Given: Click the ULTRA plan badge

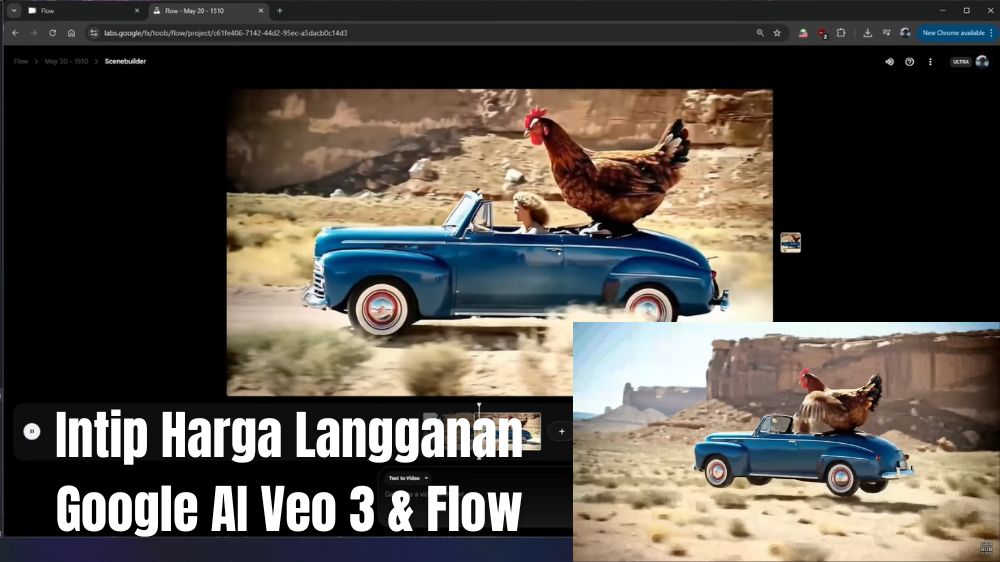Looking at the screenshot, I should (960, 61).
